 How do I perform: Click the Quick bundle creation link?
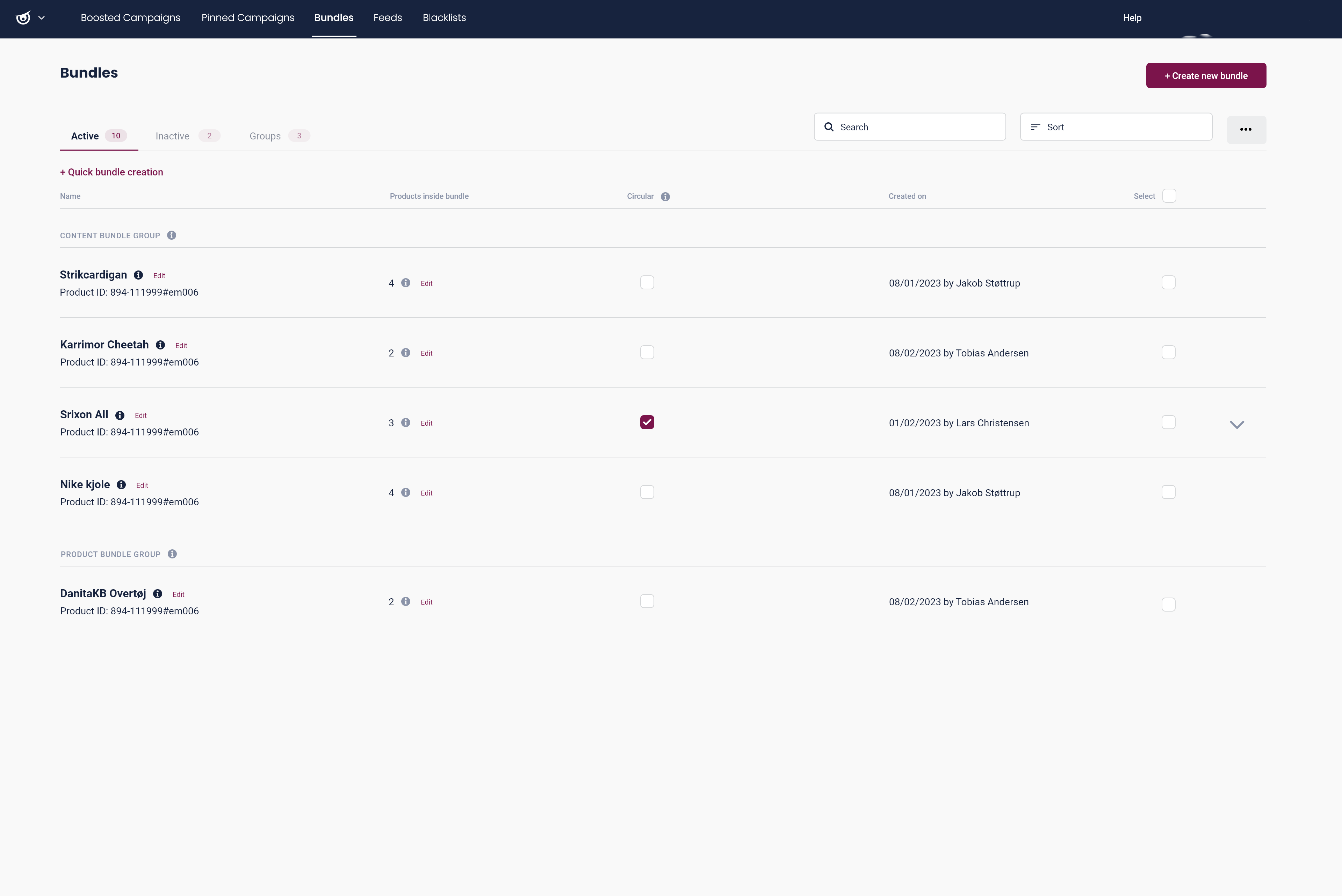111,172
